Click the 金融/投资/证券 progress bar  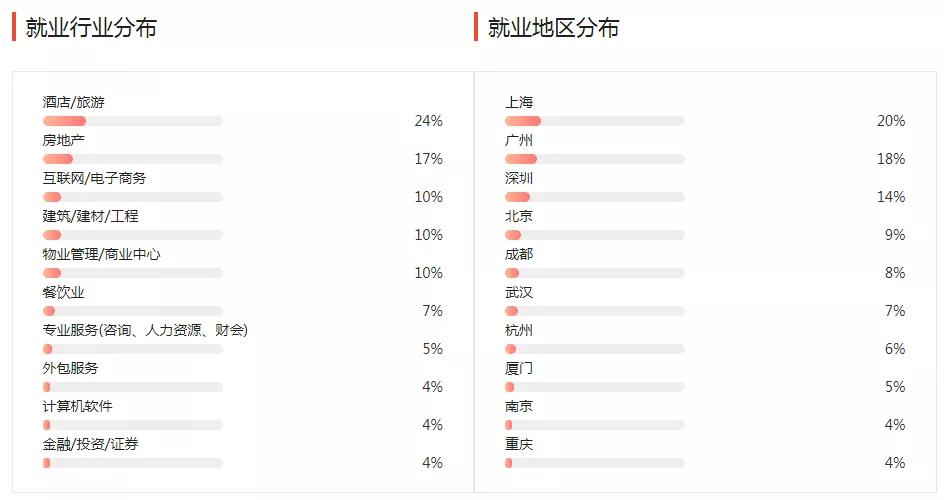coord(132,463)
